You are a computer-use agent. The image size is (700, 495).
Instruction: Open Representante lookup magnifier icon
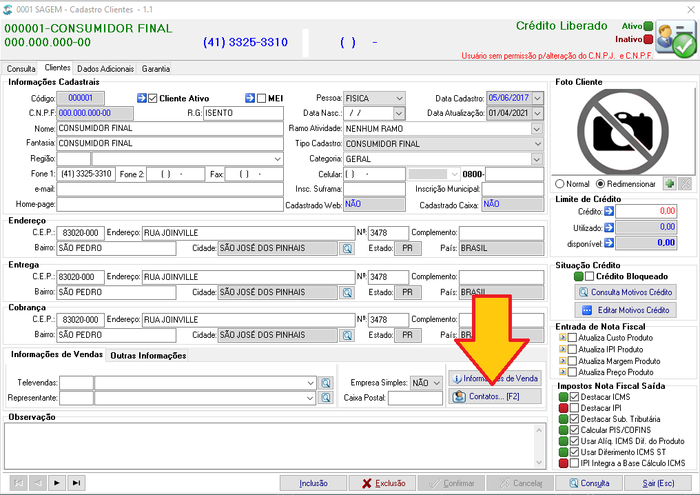click(x=326, y=398)
